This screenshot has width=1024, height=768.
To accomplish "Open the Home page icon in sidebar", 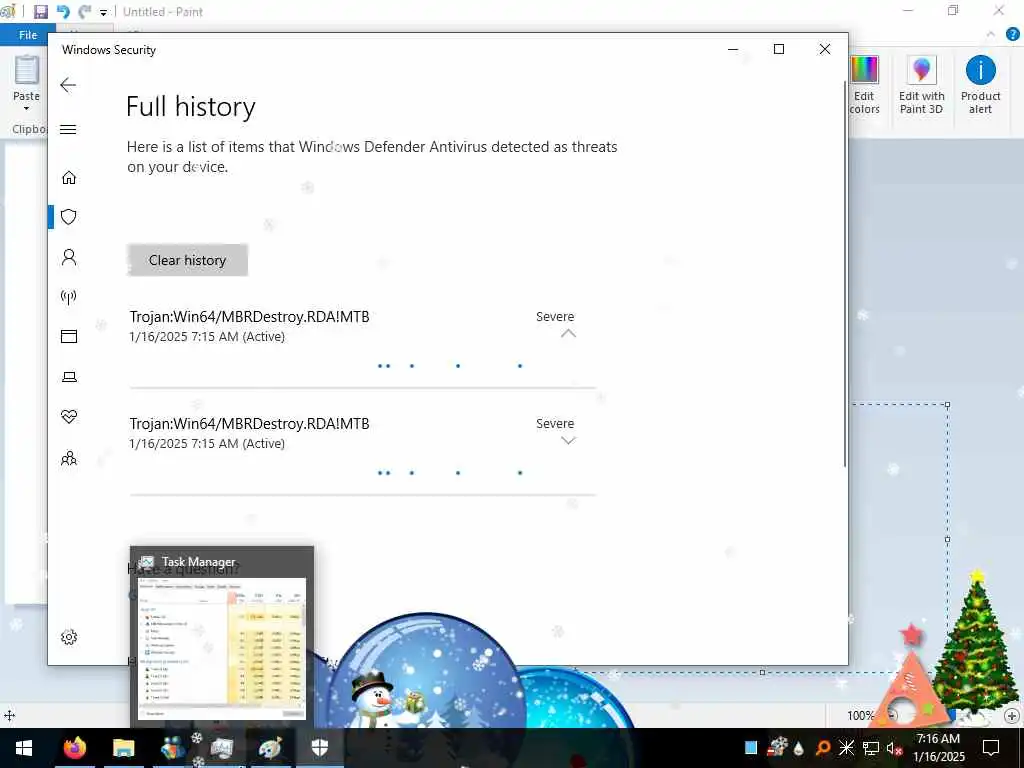I will pos(69,178).
